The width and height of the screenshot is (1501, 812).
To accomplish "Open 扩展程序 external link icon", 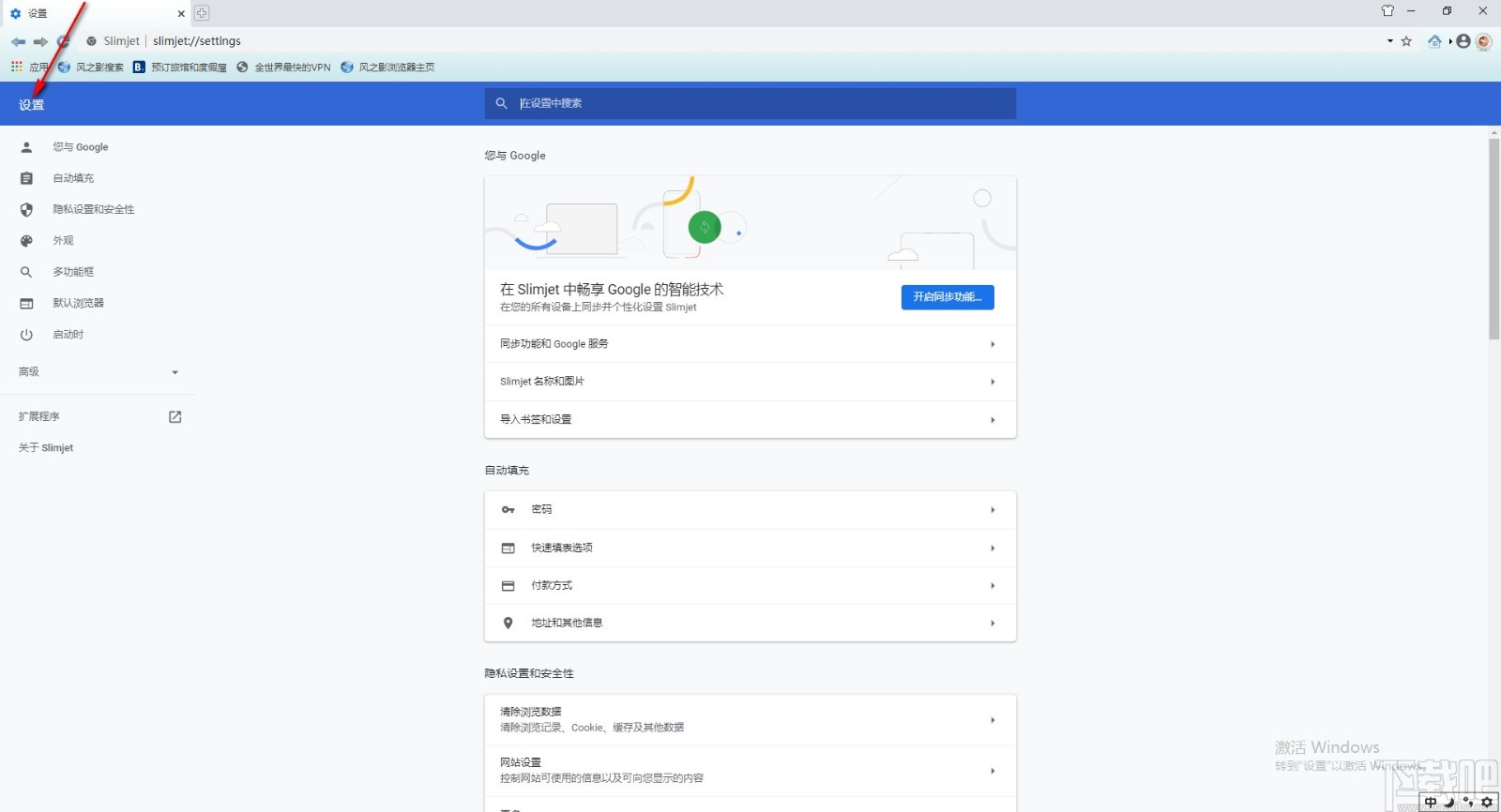I will (174, 416).
